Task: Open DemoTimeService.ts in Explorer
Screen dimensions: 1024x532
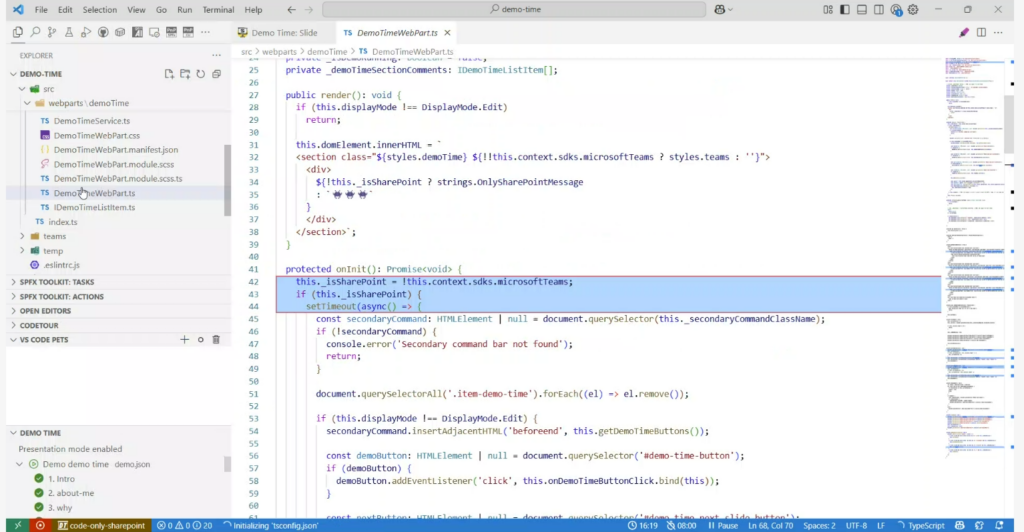Action: click(x=91, y=121)
